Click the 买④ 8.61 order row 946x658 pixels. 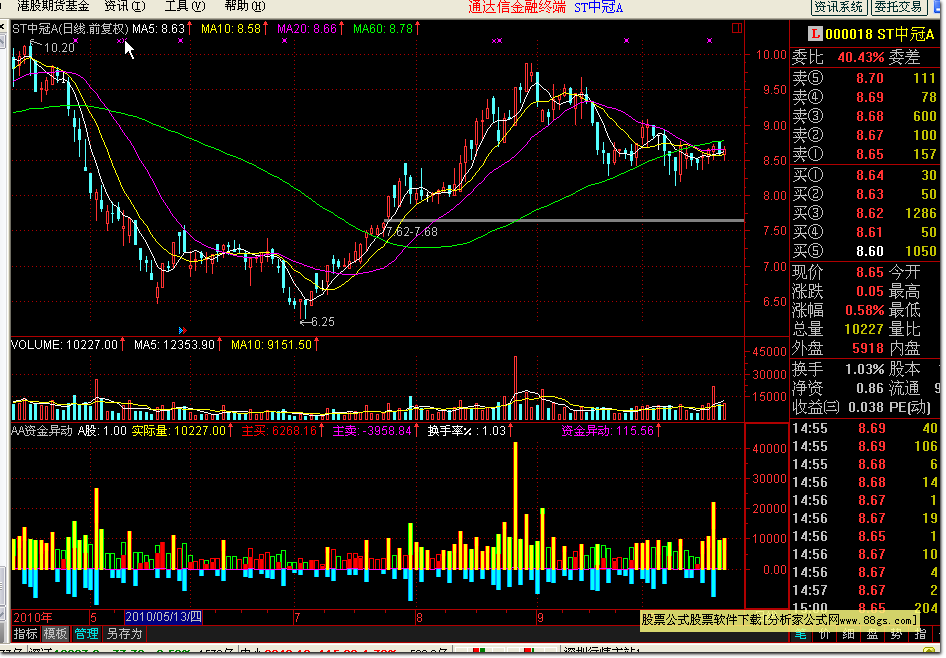[x=865, y=232]
